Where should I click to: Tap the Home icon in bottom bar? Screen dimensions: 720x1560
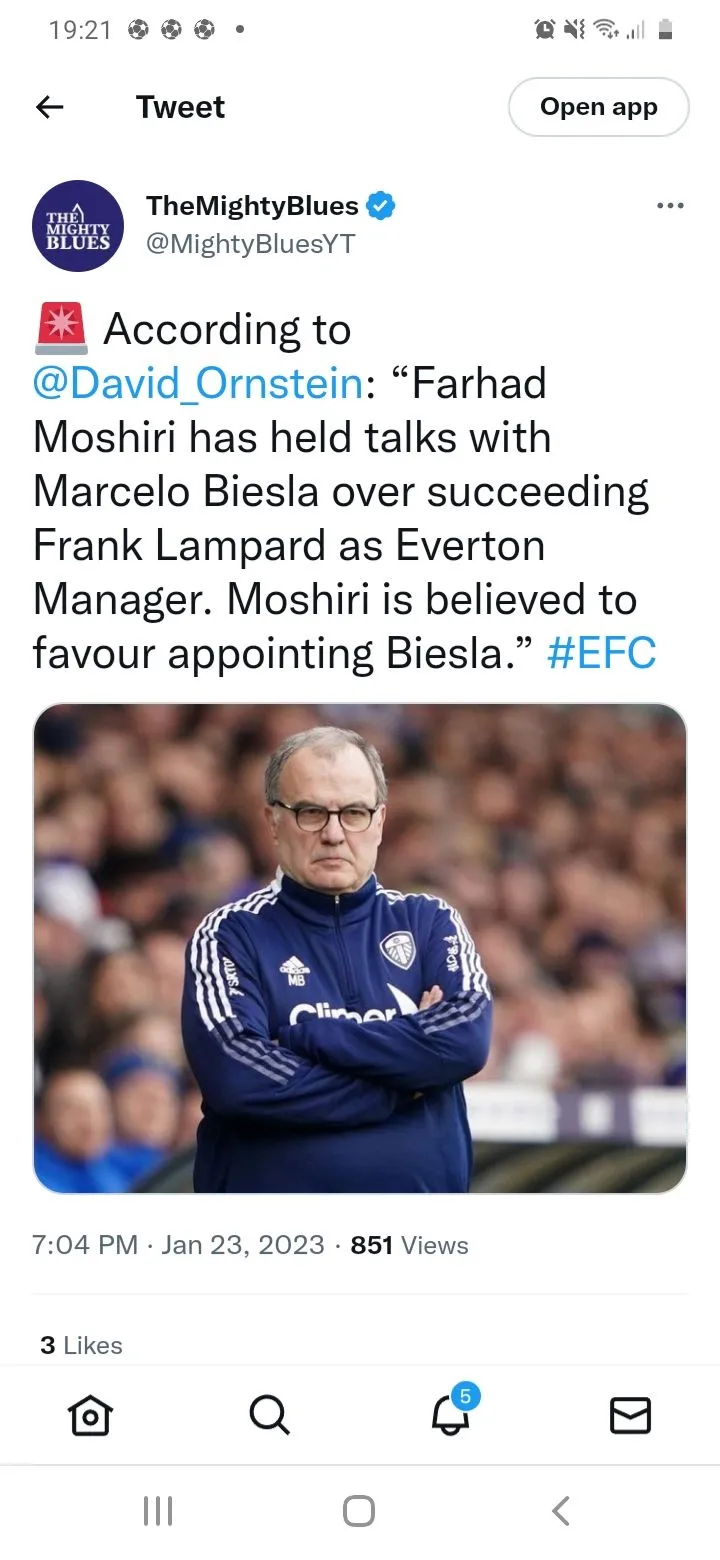coord(90,1415)
